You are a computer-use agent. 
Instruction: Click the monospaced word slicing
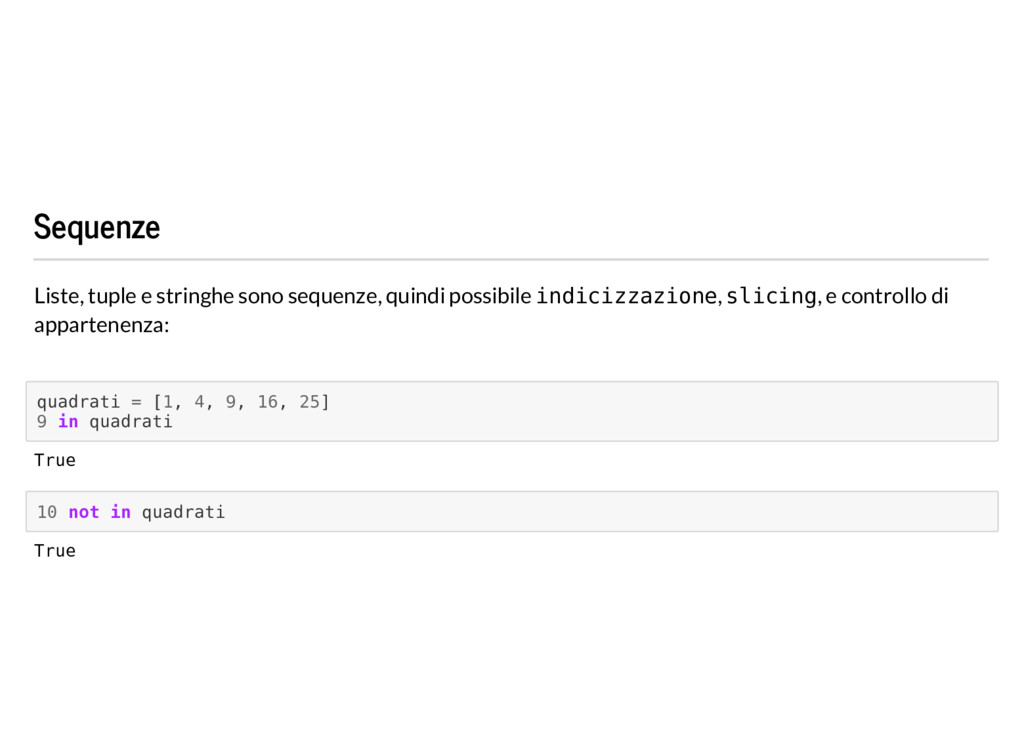tap(771, 296)
